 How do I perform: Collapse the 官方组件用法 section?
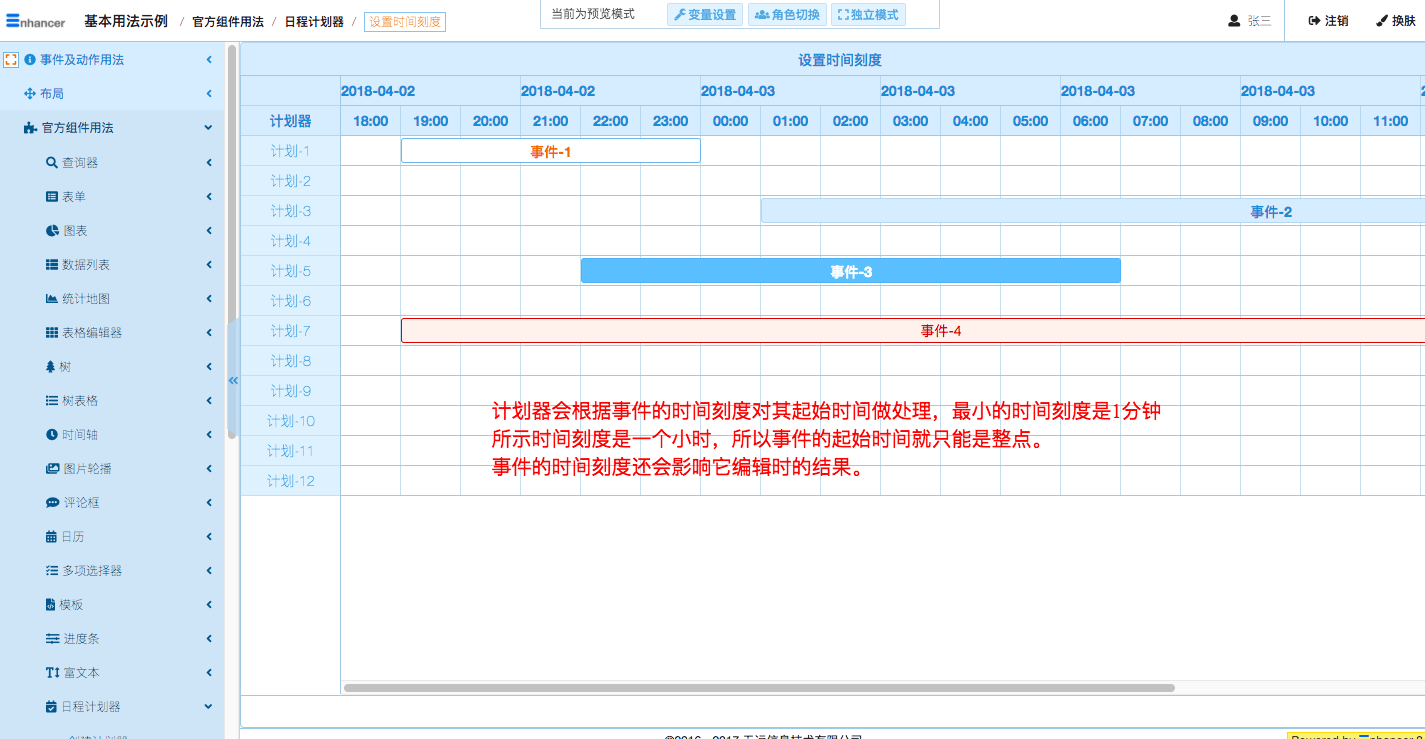click(208, 128)
